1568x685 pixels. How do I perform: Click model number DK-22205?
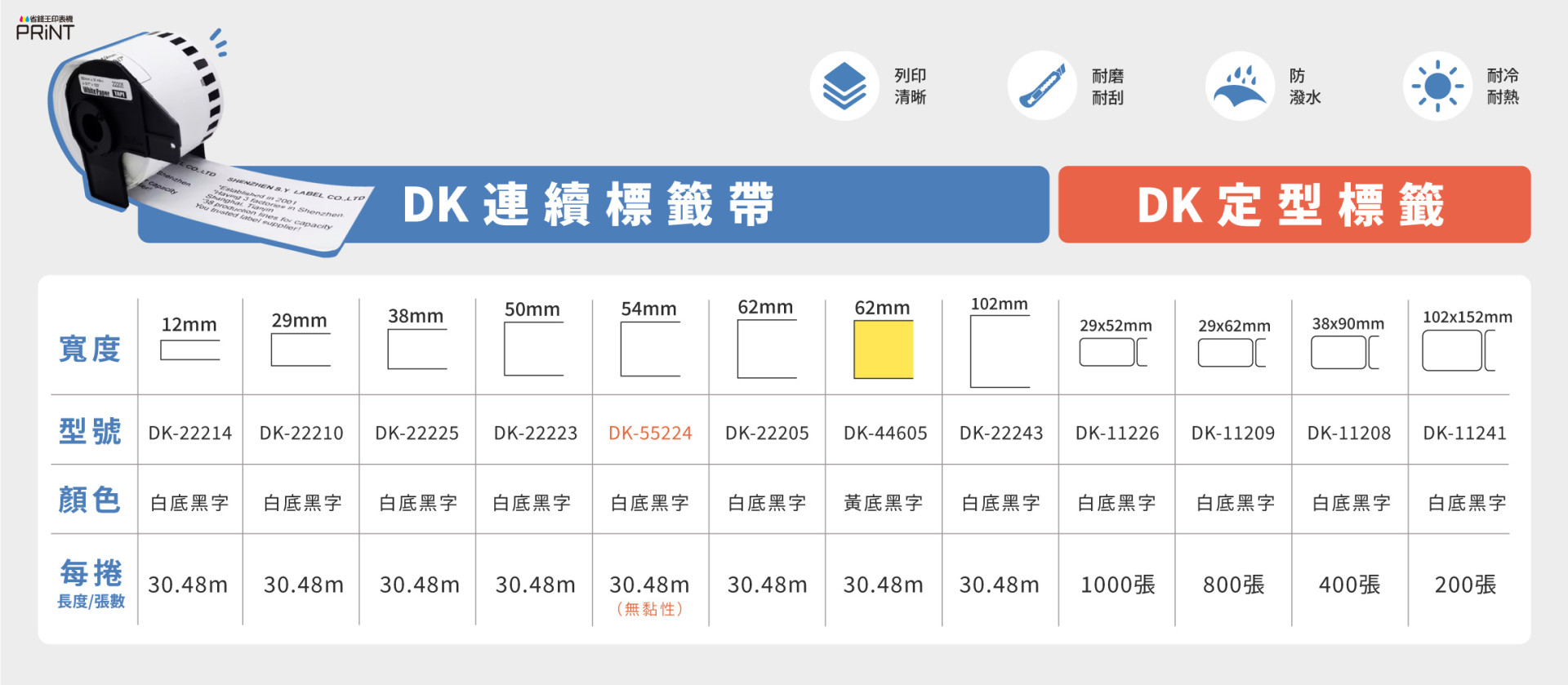click(x=768, y=433)
